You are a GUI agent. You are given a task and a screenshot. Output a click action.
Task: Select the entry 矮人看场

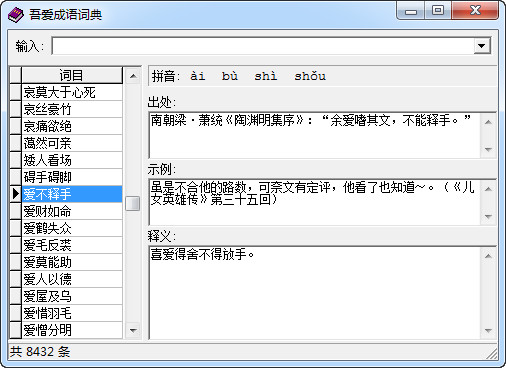pos(72,160)
